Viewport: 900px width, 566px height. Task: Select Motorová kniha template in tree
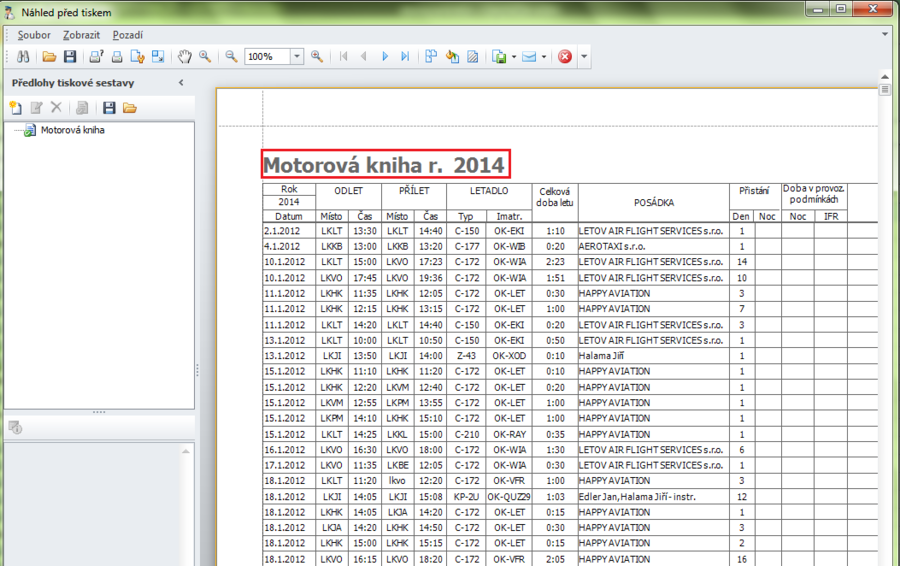click(72, 130)
